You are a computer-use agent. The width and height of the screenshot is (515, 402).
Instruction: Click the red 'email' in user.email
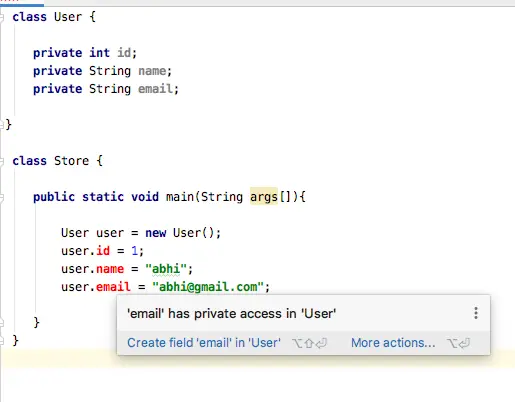[113, 287]
